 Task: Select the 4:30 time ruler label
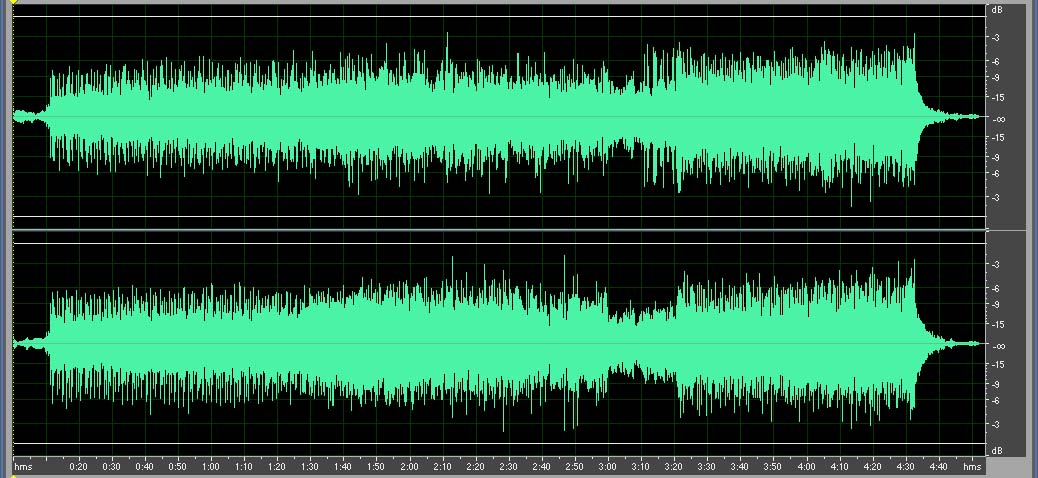(906, 467)
